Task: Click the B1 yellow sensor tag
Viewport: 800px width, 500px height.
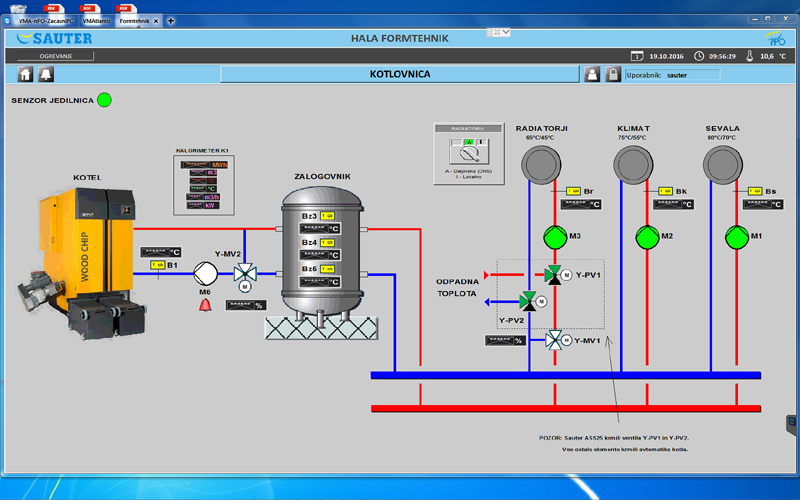Action: click(158, 265)
